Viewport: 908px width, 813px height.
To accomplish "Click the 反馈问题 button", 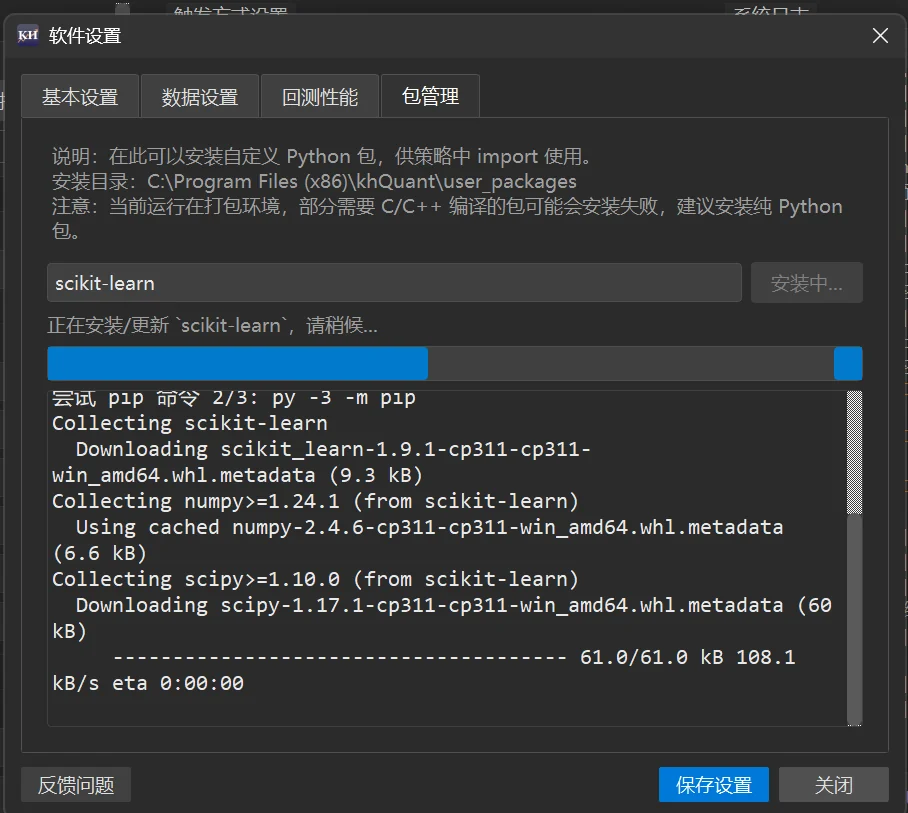I will 76,785.
